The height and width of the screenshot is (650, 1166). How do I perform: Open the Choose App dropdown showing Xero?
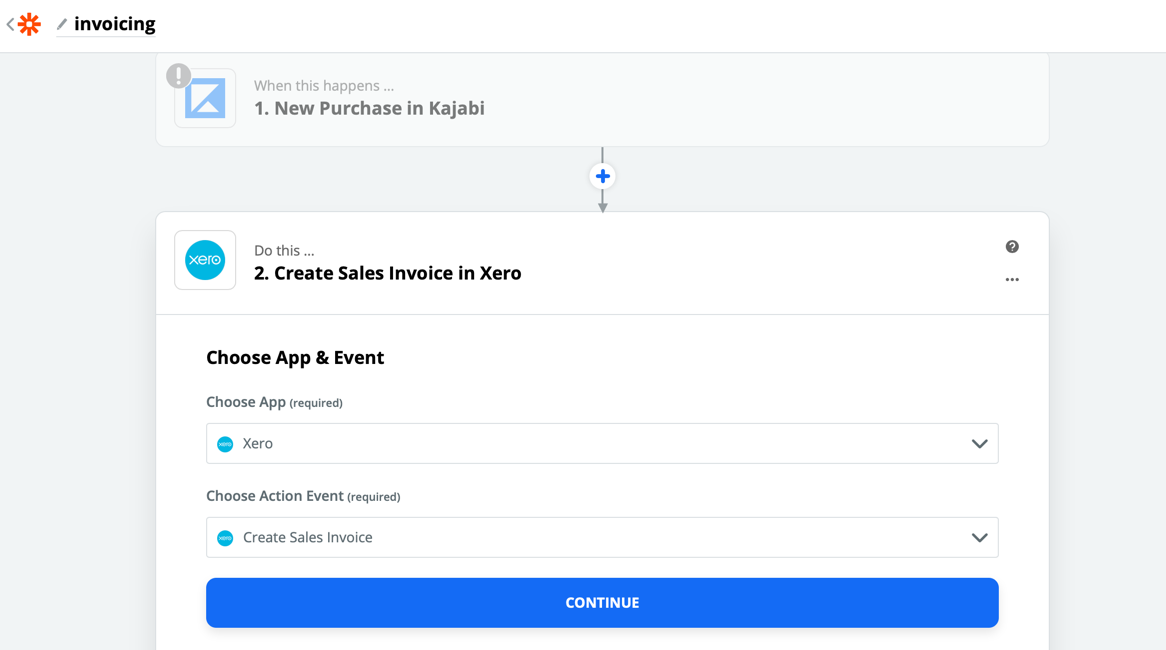601,444
